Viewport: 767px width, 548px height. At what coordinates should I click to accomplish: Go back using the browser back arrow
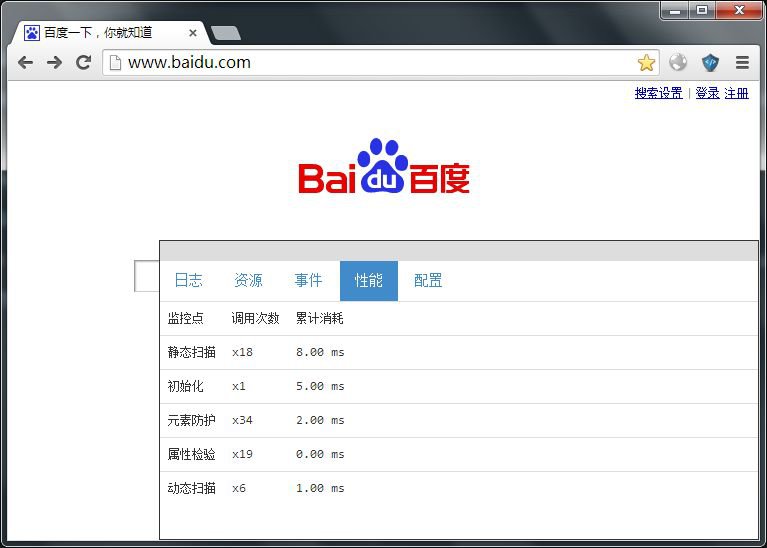click(x=25, y=62)
